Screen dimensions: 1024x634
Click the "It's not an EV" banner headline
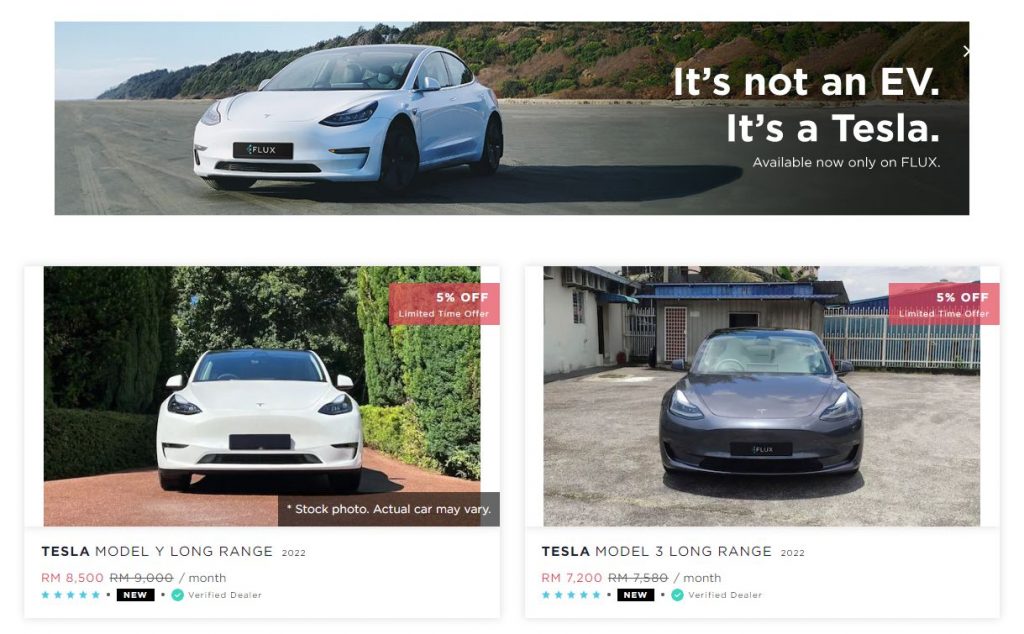click(807, 82)
